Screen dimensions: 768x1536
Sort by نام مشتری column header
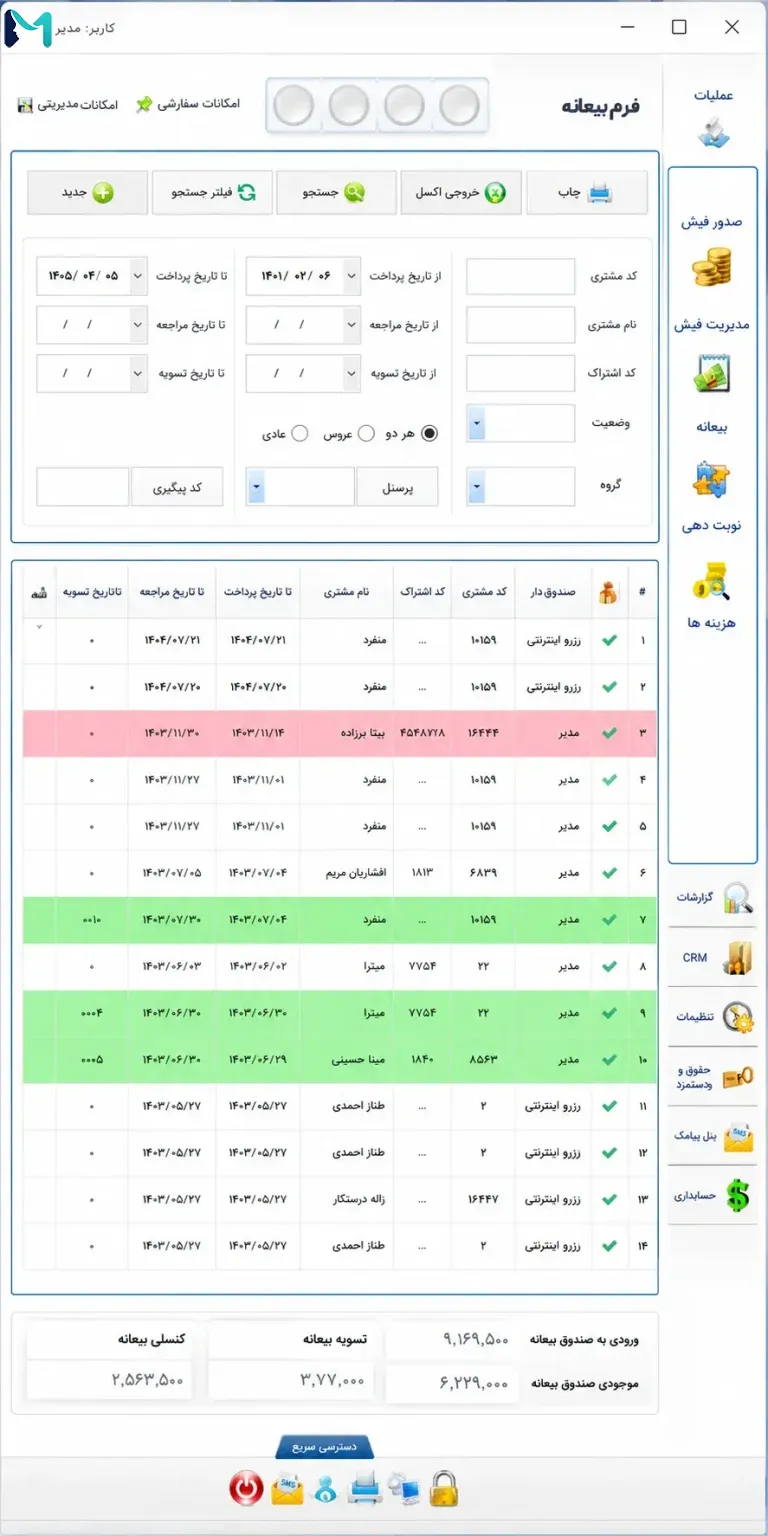coord(346,592)
